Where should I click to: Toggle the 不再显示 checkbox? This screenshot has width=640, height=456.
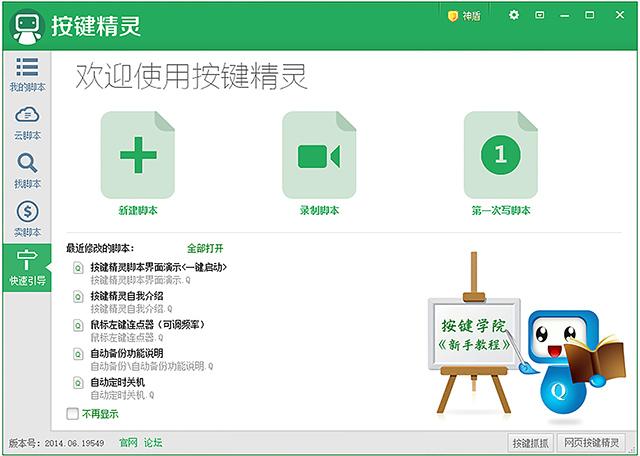[x=72, y=414]
